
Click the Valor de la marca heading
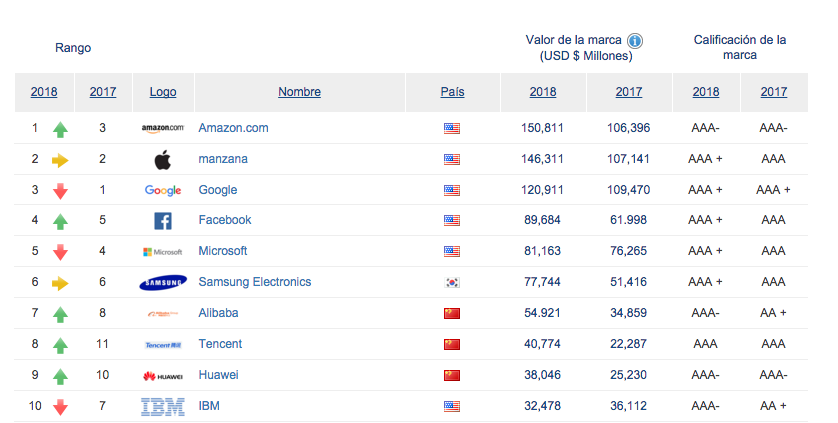click(579, 48)
